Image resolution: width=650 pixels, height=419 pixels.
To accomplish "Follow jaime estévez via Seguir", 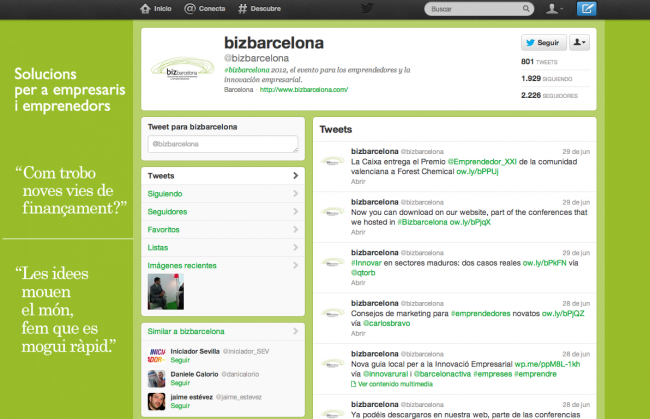I will 180,406.
